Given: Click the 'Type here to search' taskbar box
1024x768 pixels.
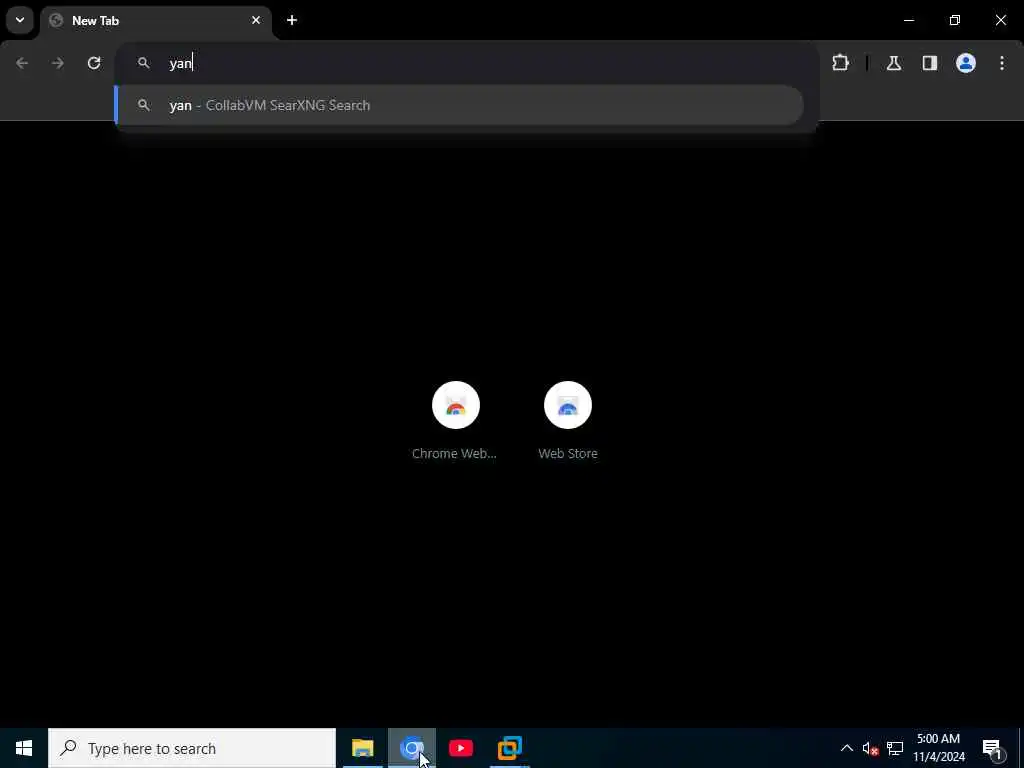Looking at the screenshot, I should [x=192, y=748].
